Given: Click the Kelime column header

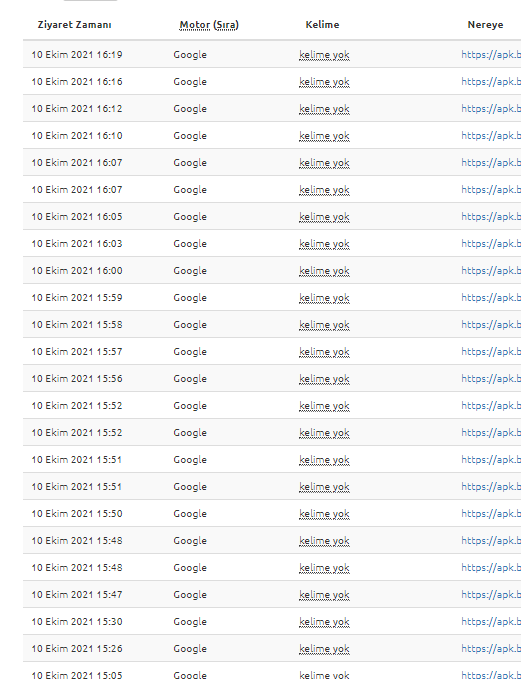Looking at the screenshot, I should pos(322,25).
